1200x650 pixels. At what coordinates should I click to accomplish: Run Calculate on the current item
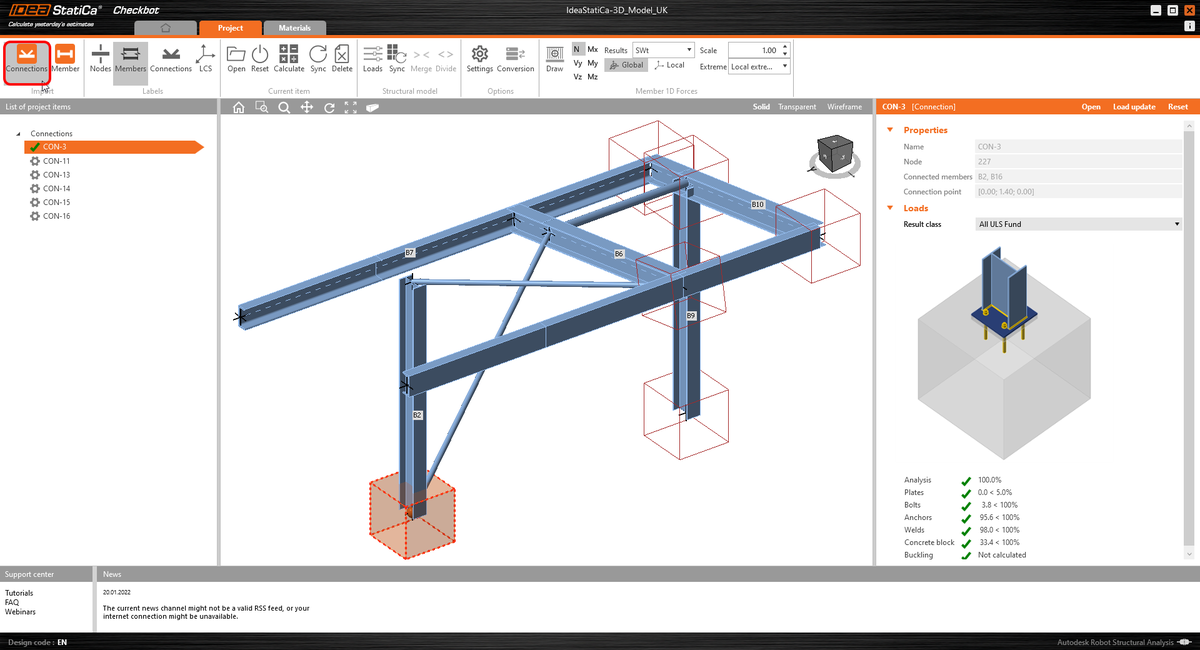(x=288, y=59)
